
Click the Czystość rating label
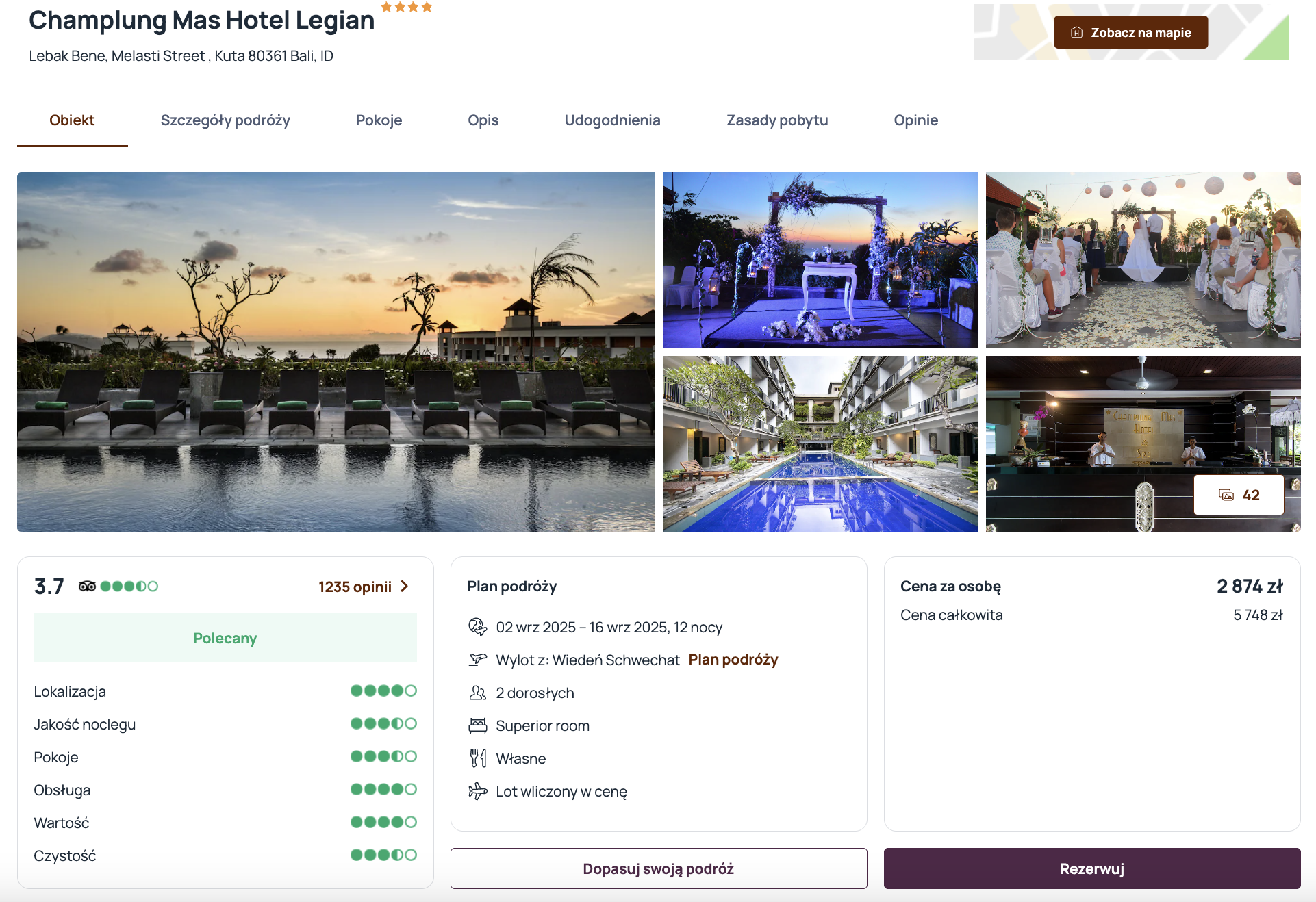(64, 855)
